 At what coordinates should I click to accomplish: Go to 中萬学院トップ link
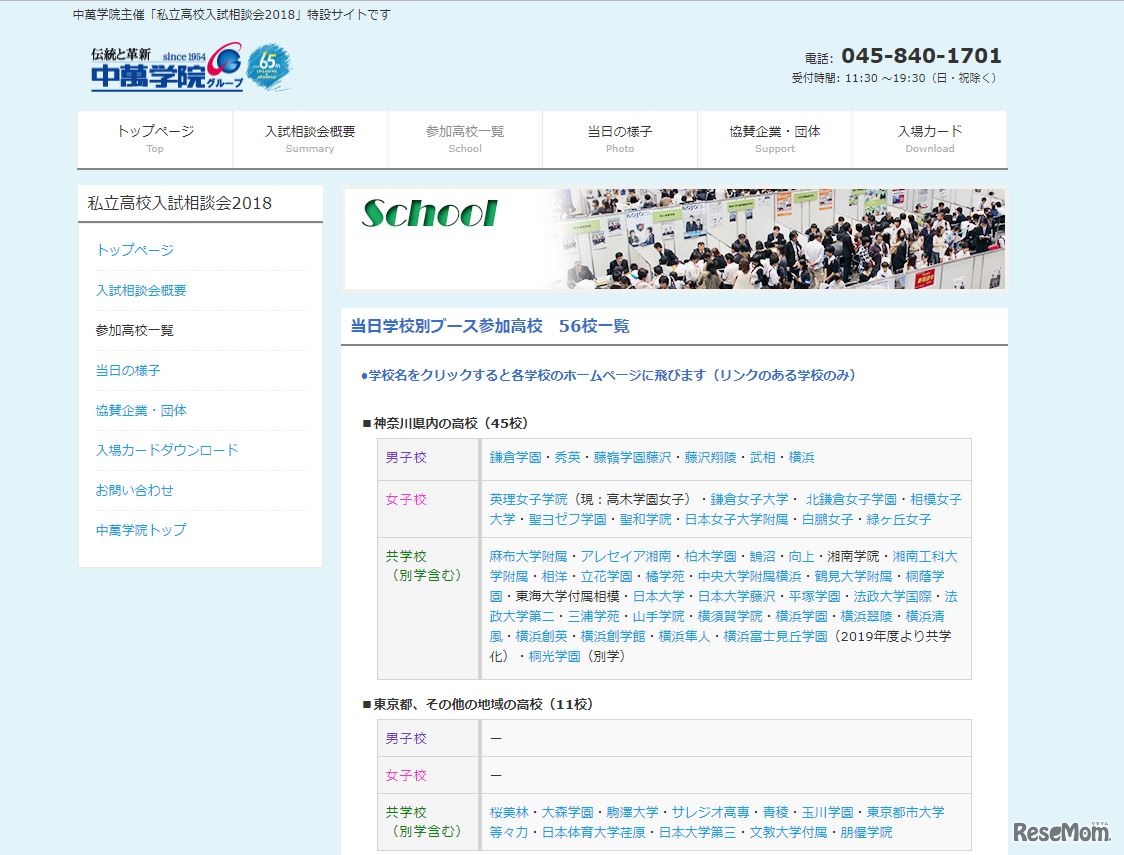pyautogui.click(x=141, y=530)
